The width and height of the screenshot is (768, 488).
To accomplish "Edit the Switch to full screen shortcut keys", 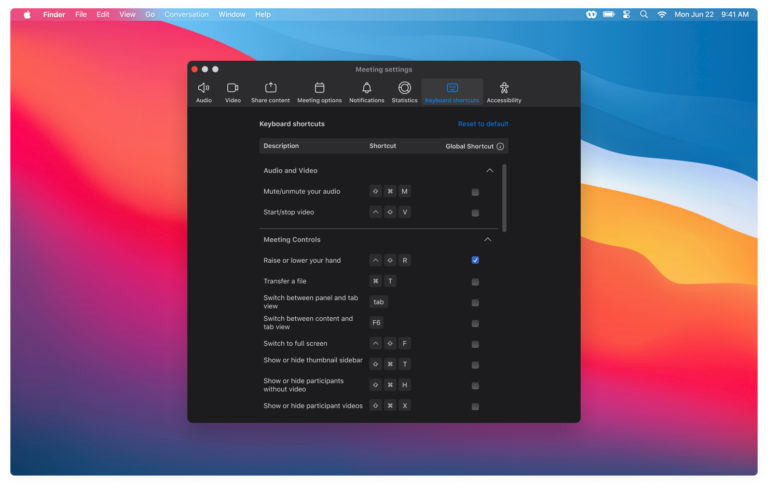I will pos(390,343).
